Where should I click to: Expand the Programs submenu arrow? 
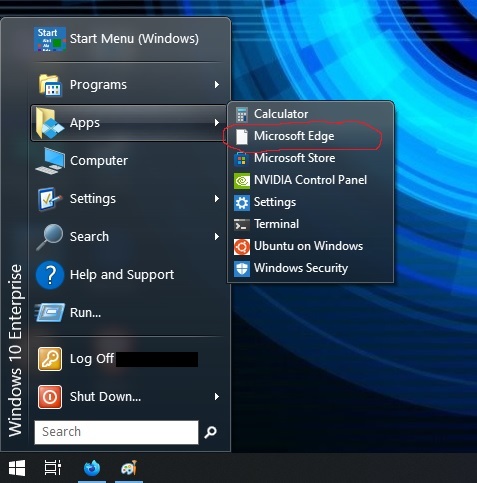(217, 85)
